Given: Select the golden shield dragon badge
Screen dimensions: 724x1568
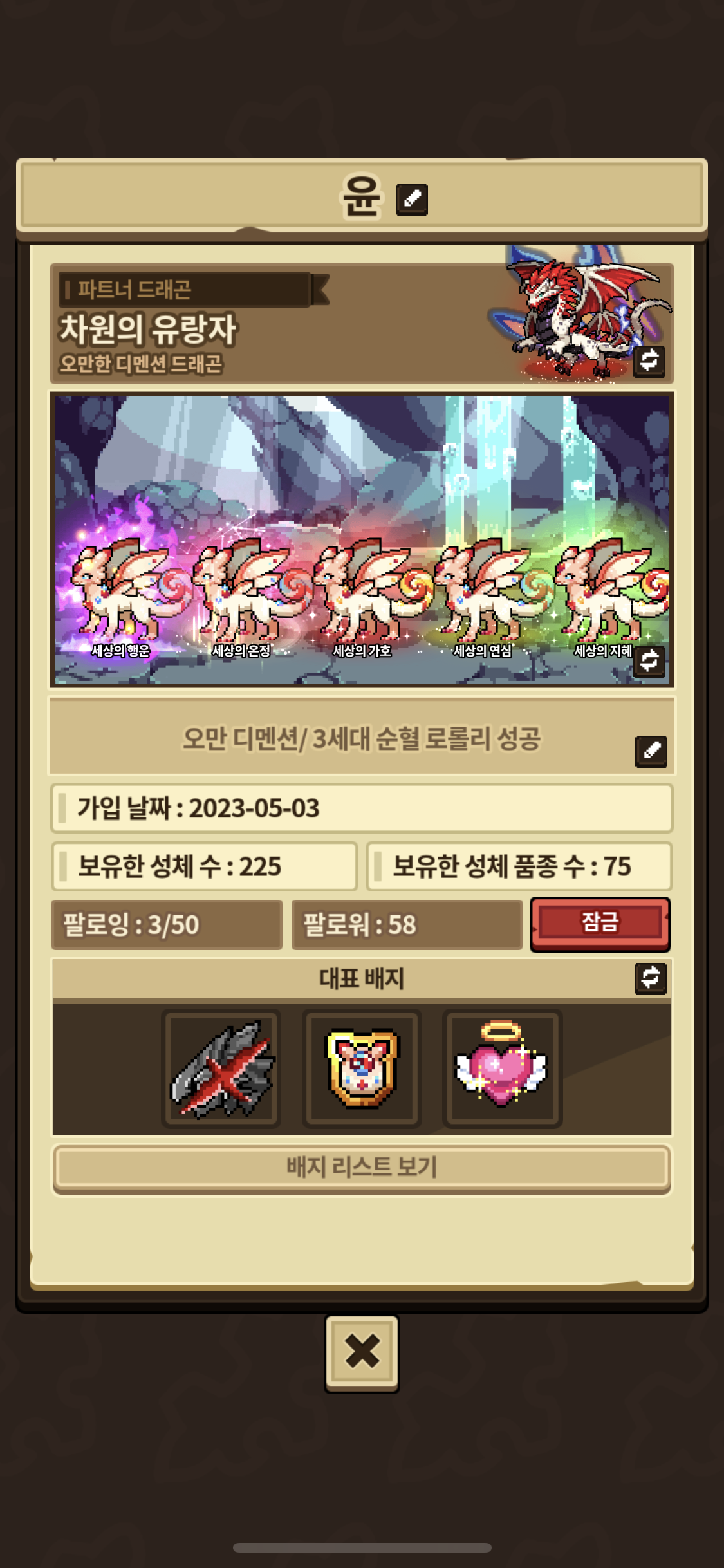Looking at the screenshot, I should point(362,1069).
